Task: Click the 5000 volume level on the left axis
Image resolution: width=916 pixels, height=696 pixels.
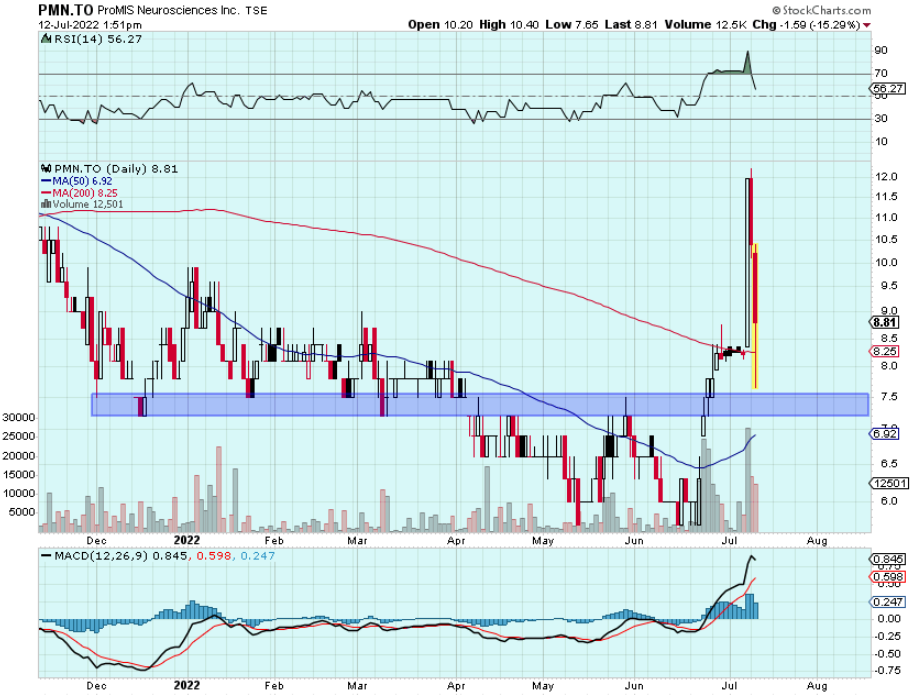Action: click(23, 513)
